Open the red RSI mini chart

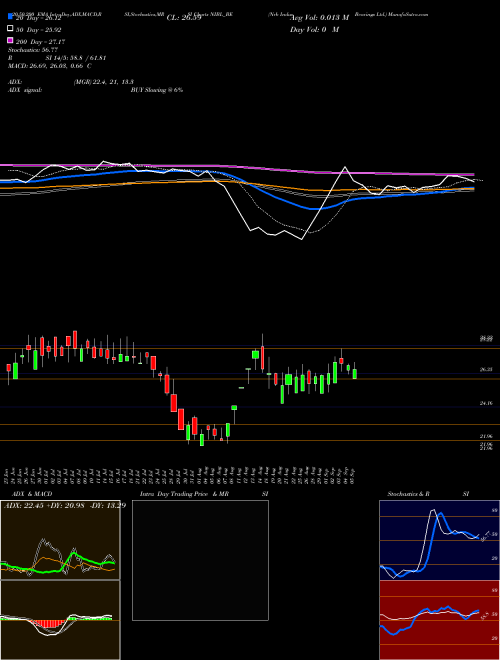pos(439,620)
